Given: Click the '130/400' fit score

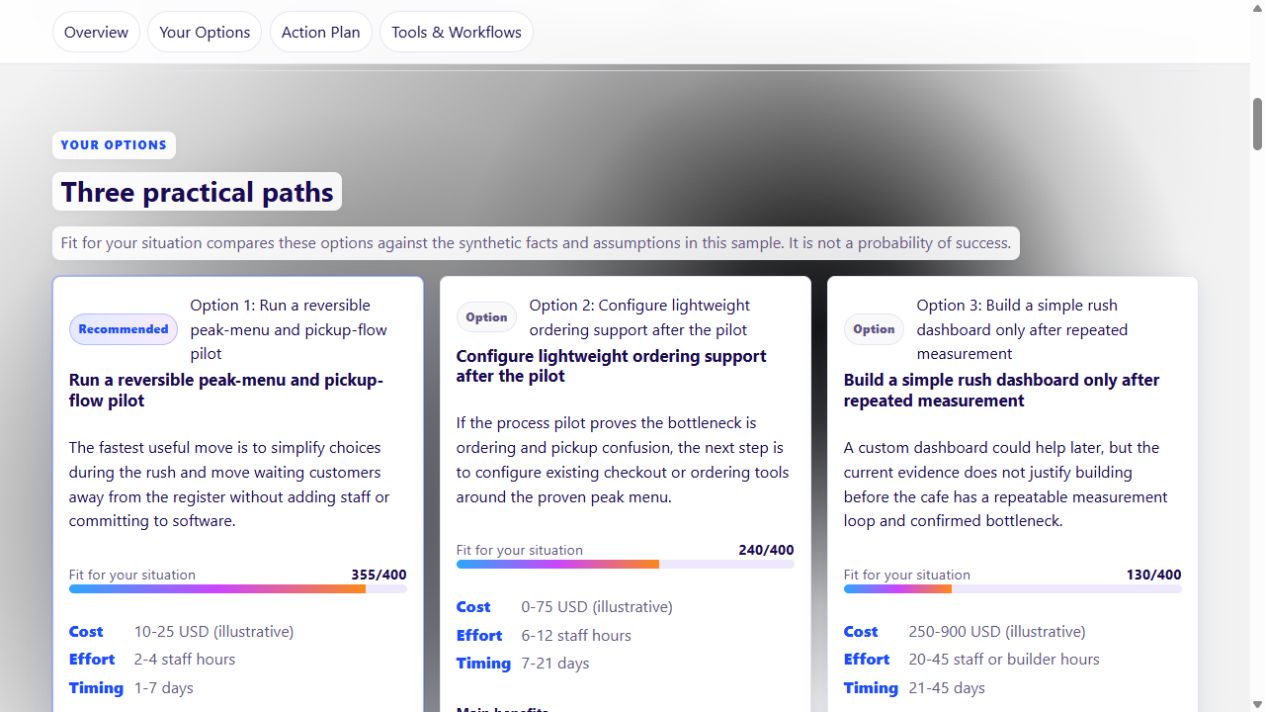Looking at the screenshot, I should coord(1153,575).
